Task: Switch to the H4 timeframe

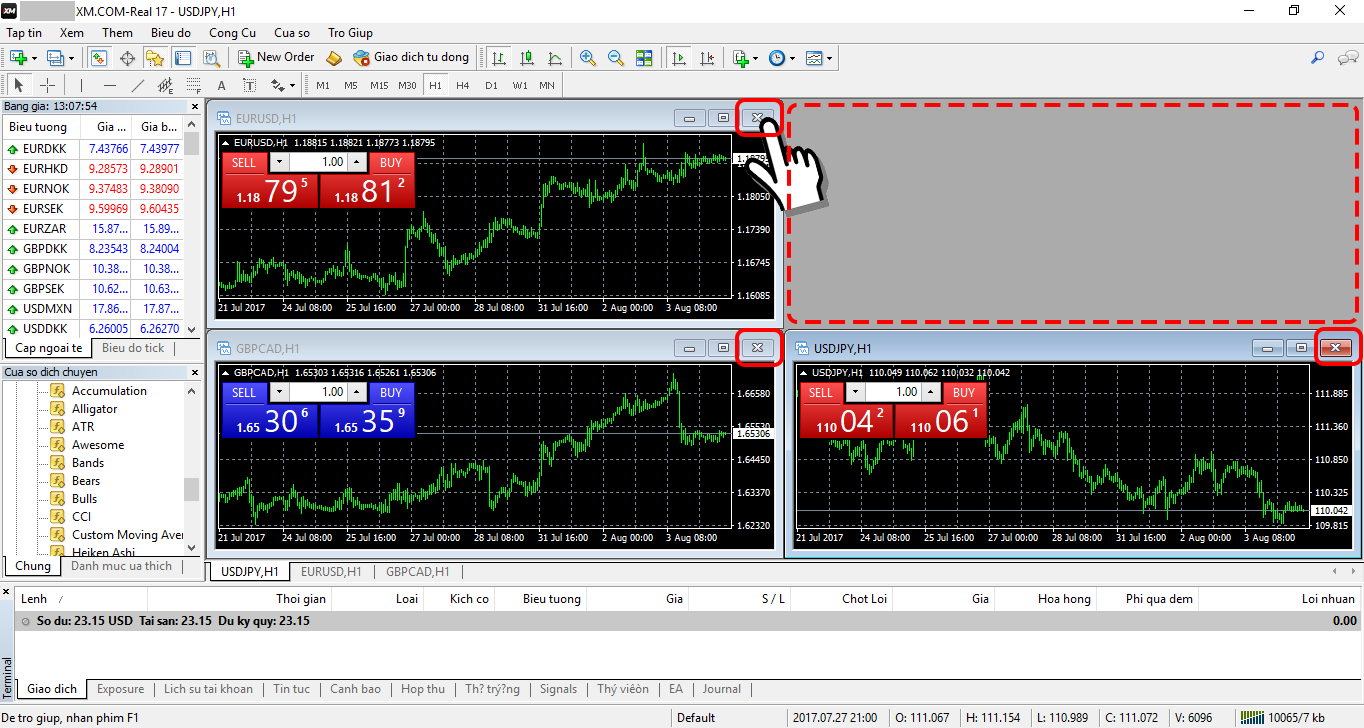Action: tap(463, 85)
